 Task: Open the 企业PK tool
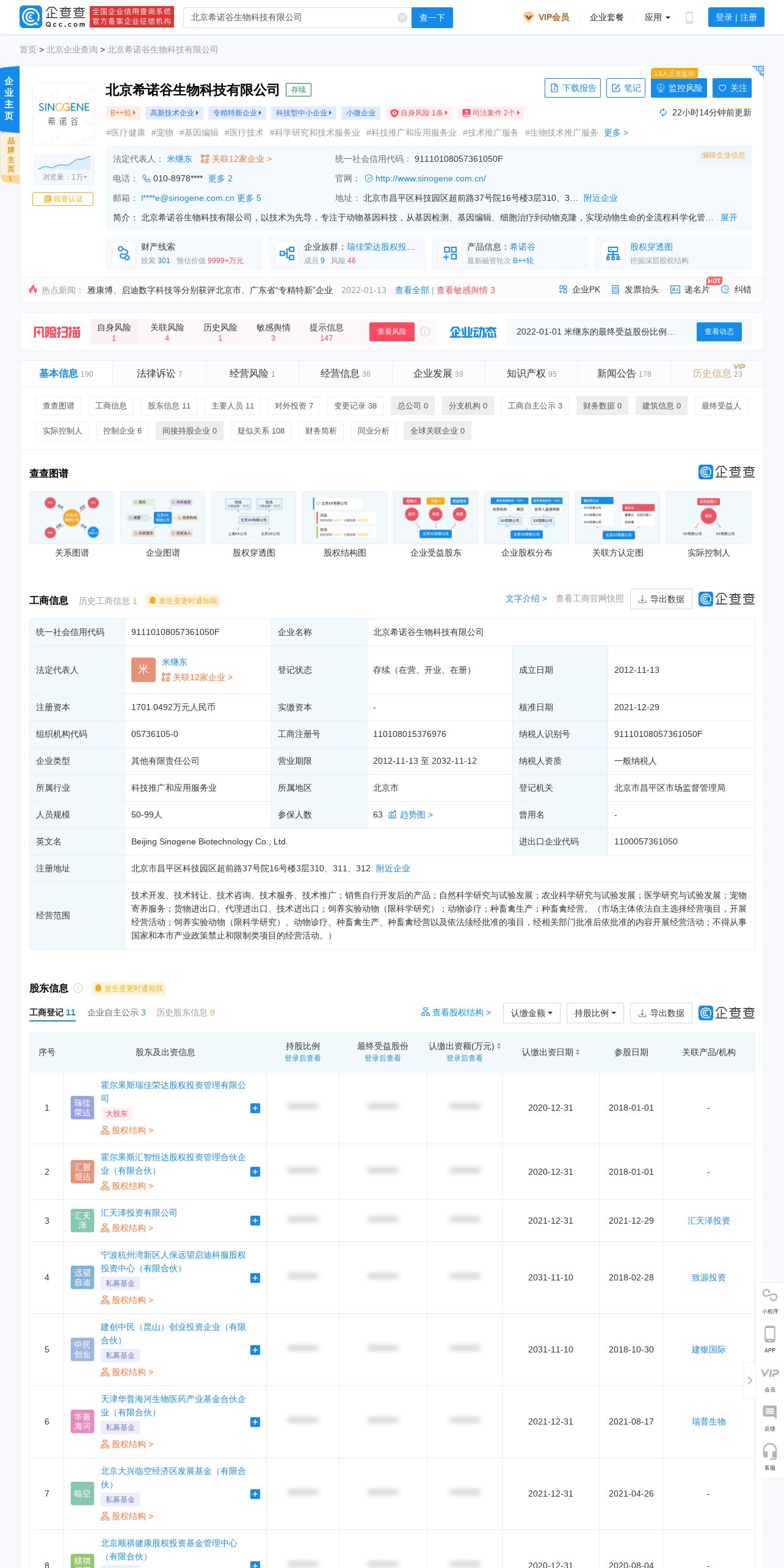click(x=579, y=289)
